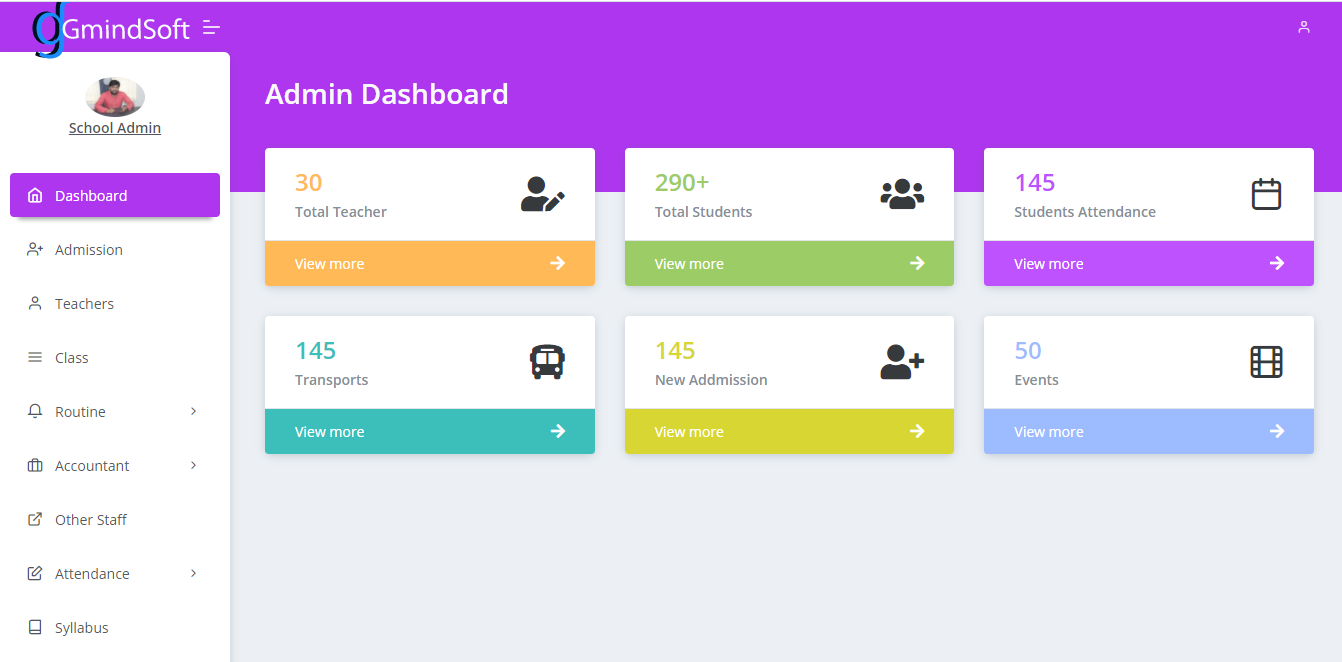Click the Total Teacher pencil-user icon
This screenshot has width=1342, height=662.
[x=543, y=194]
